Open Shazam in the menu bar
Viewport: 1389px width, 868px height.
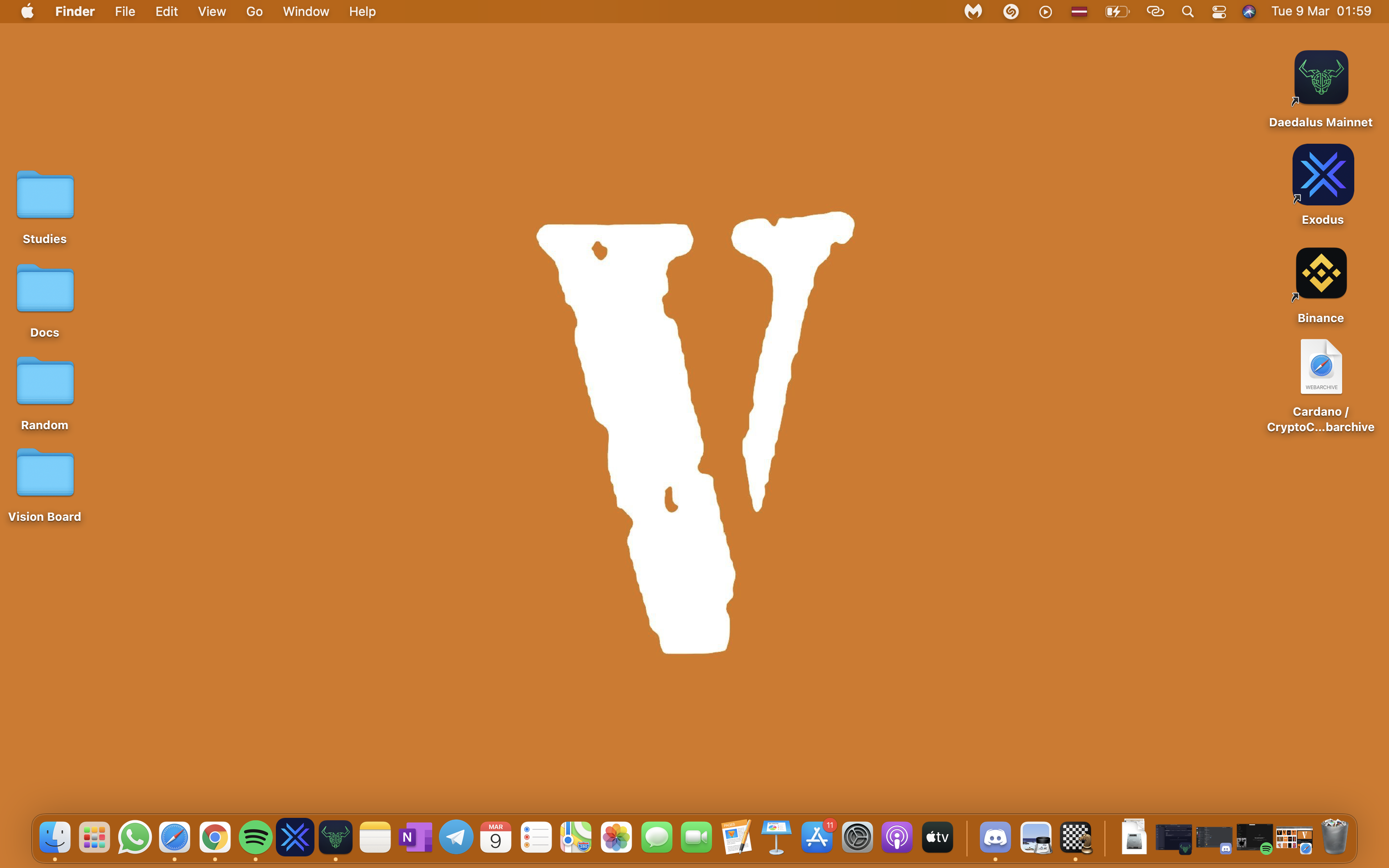(x=1011, y=12)
